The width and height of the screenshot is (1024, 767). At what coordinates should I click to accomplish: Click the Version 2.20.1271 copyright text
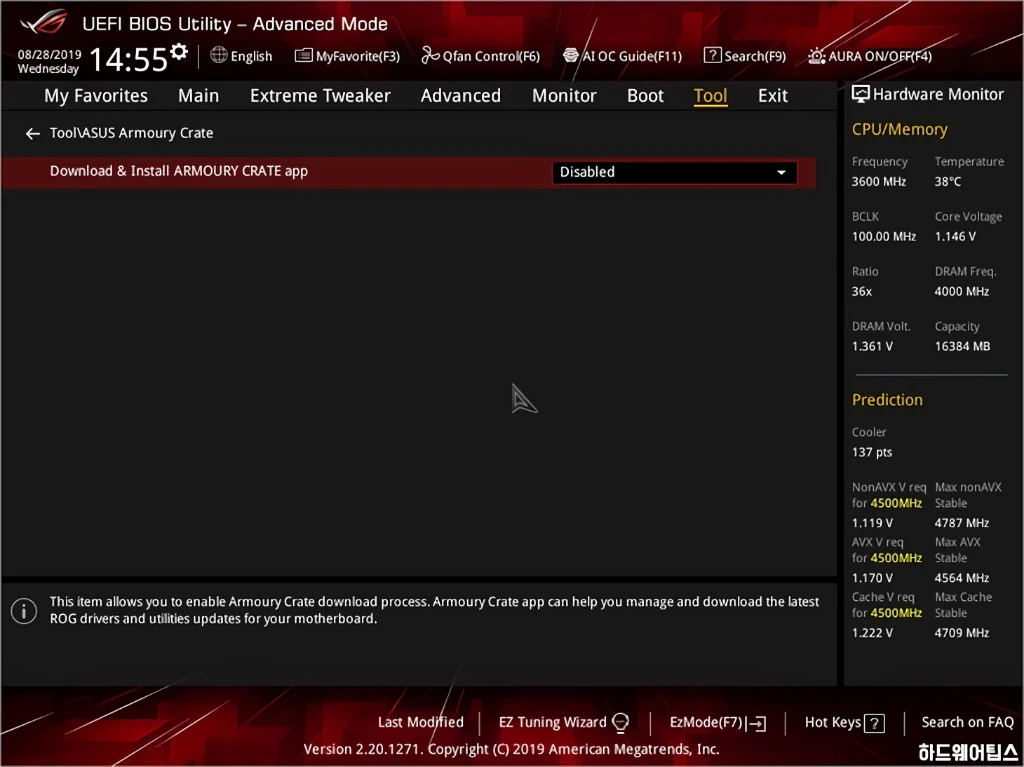[x=511, y=749]
